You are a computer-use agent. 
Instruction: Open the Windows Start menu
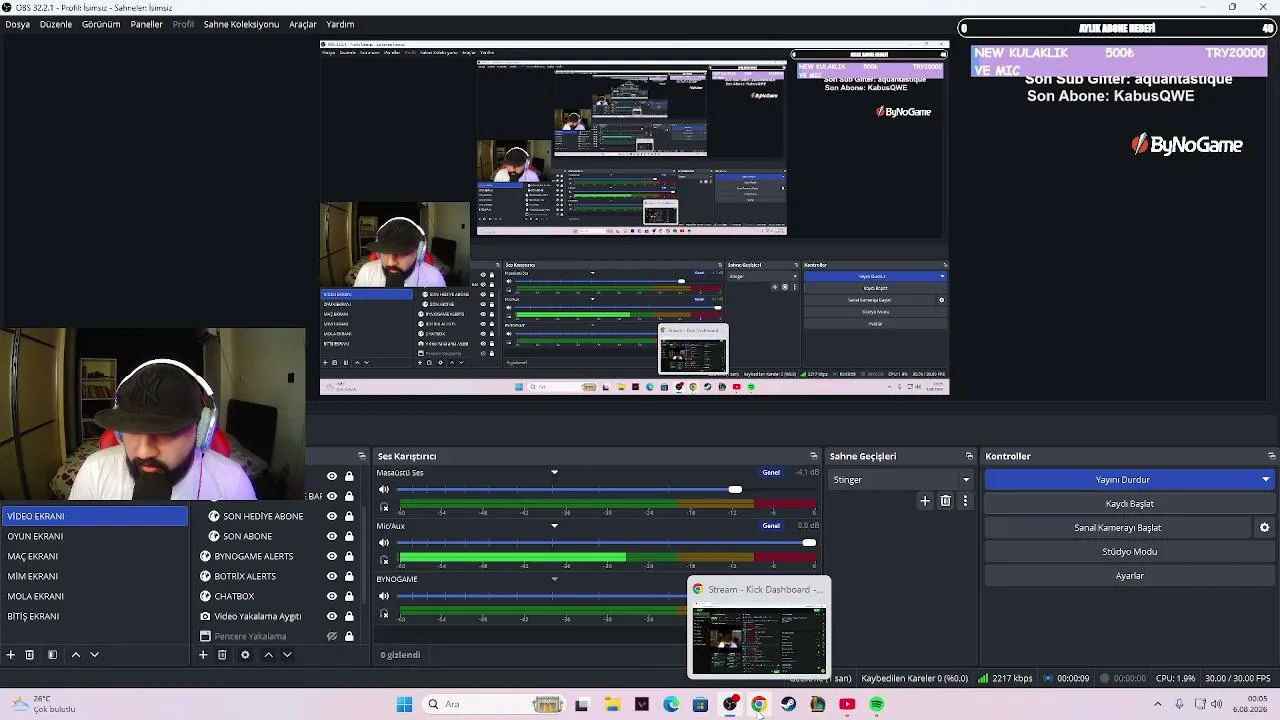click(404, 704)
